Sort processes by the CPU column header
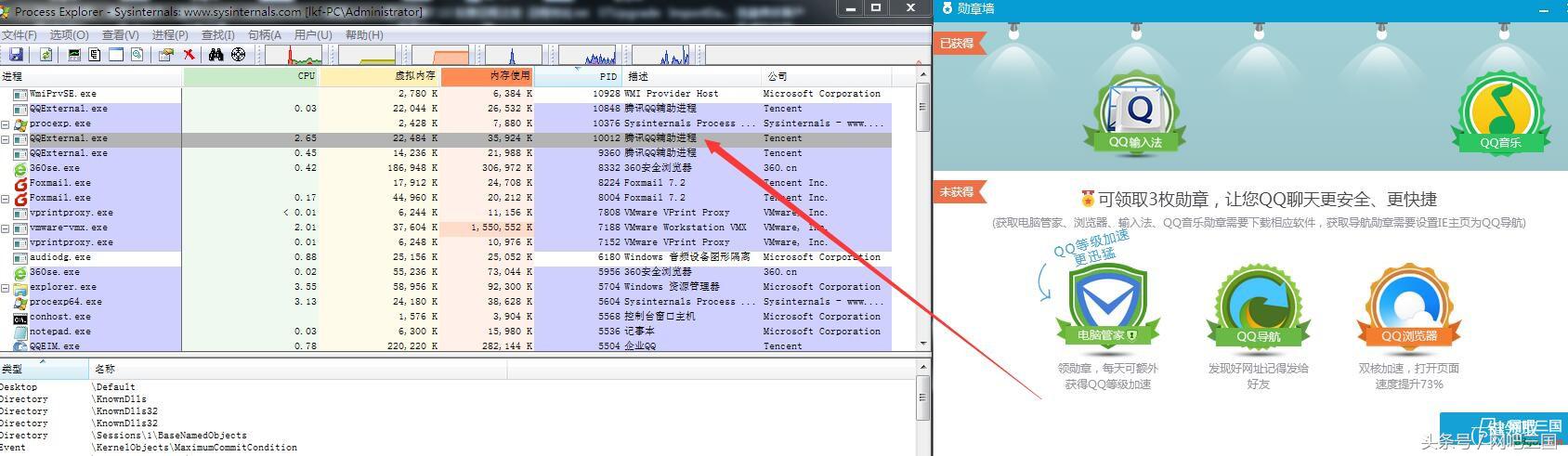This screenshot has height=456, width=1568. pyautogui.click(x=251, y=76)
